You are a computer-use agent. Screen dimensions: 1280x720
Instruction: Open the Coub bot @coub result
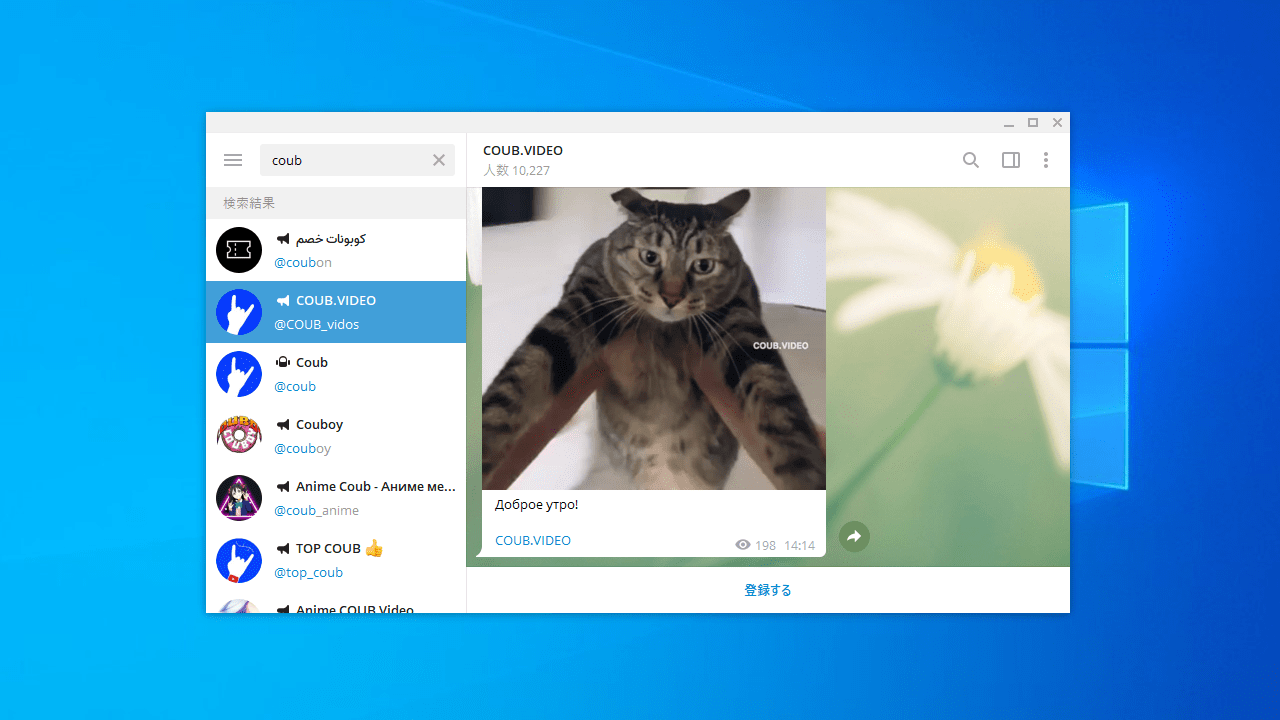336,374
